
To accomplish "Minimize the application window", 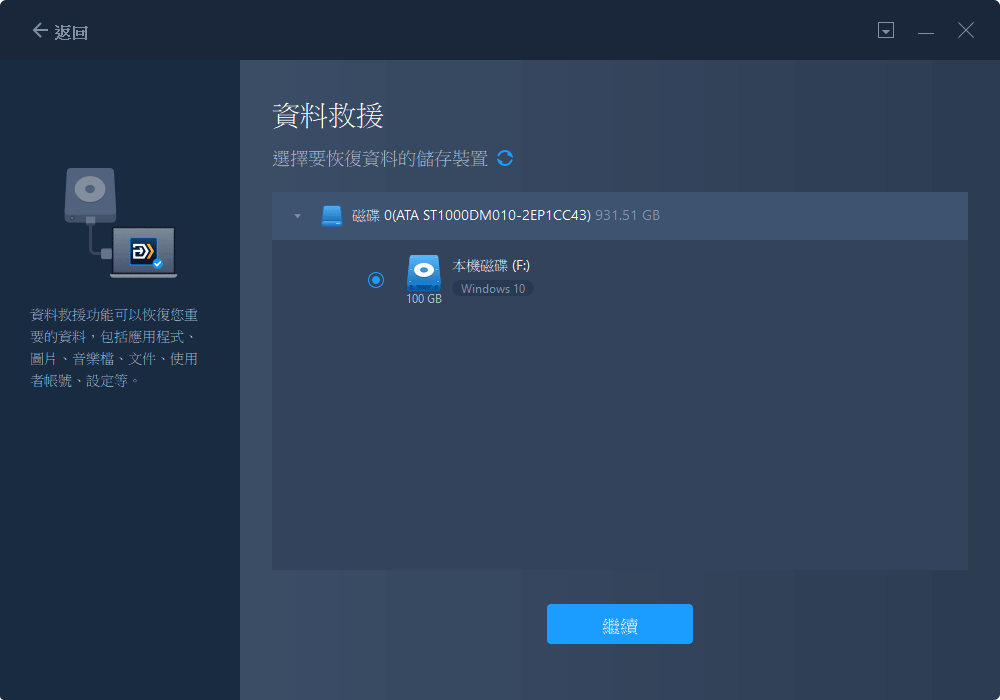I will (926, 32).
